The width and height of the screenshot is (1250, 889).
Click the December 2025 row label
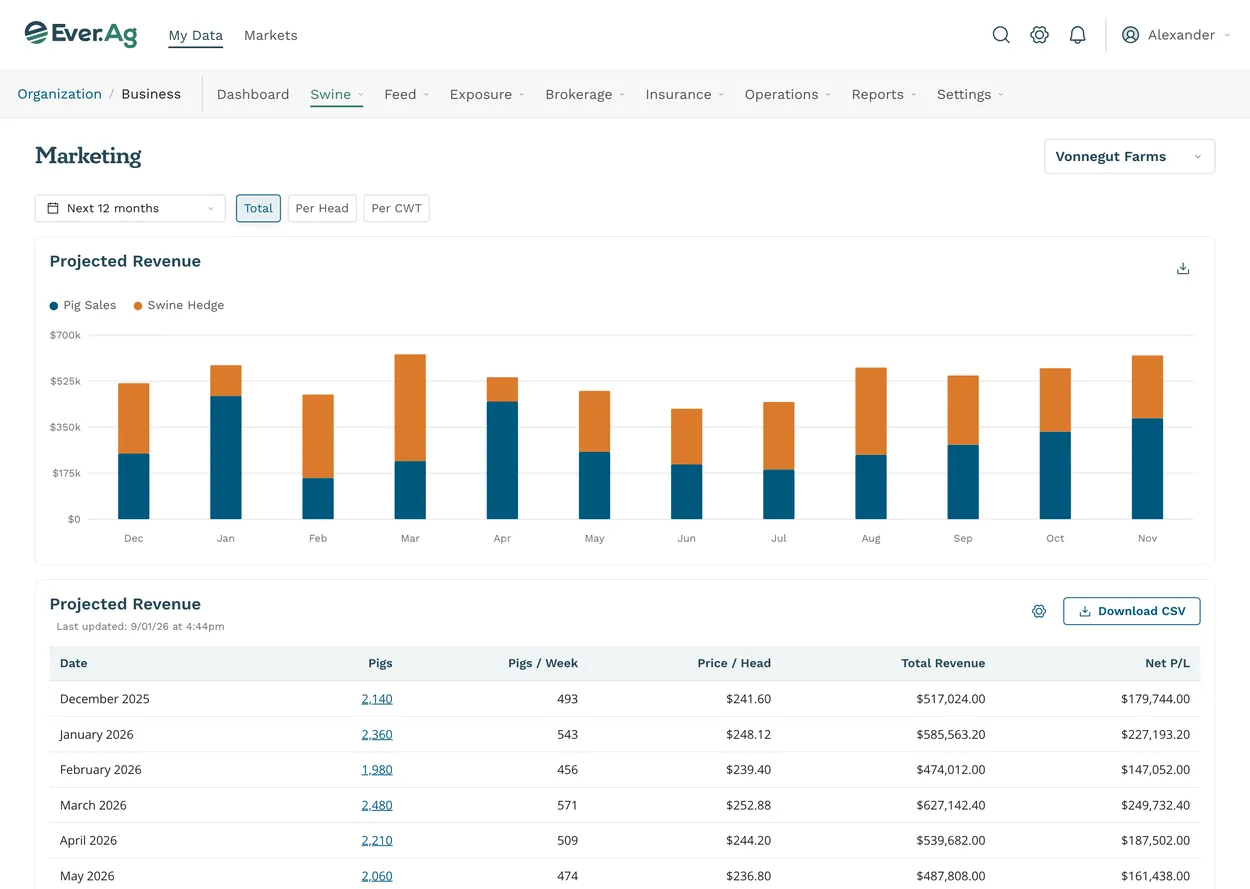point(104,699)
